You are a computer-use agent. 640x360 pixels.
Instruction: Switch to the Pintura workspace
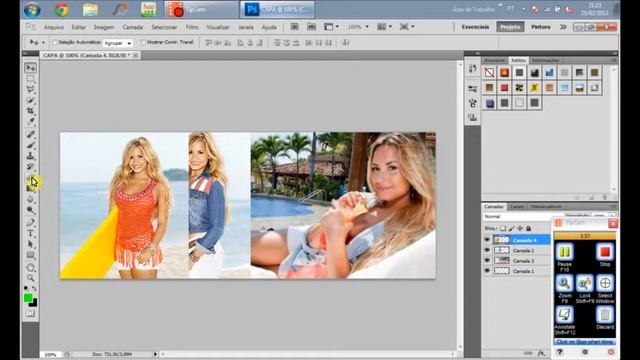(x=540, y=27)
